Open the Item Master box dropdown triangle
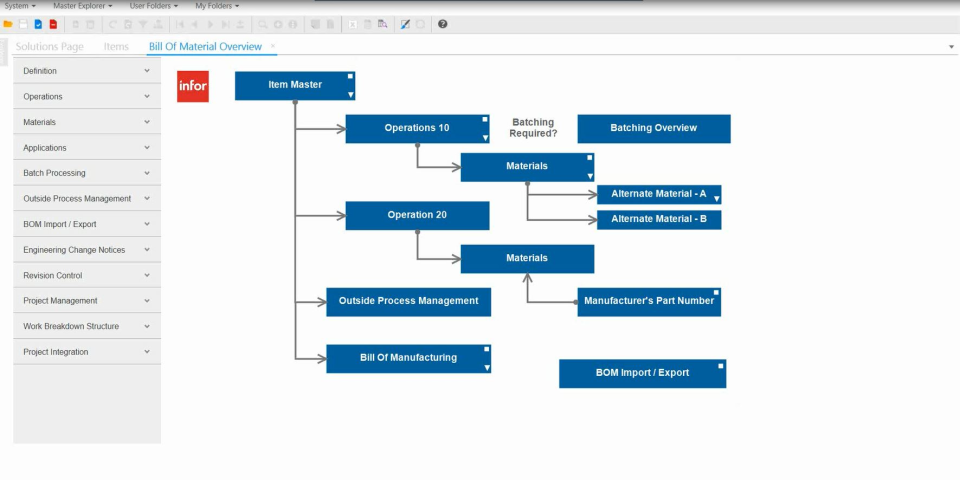 (351, 95)
